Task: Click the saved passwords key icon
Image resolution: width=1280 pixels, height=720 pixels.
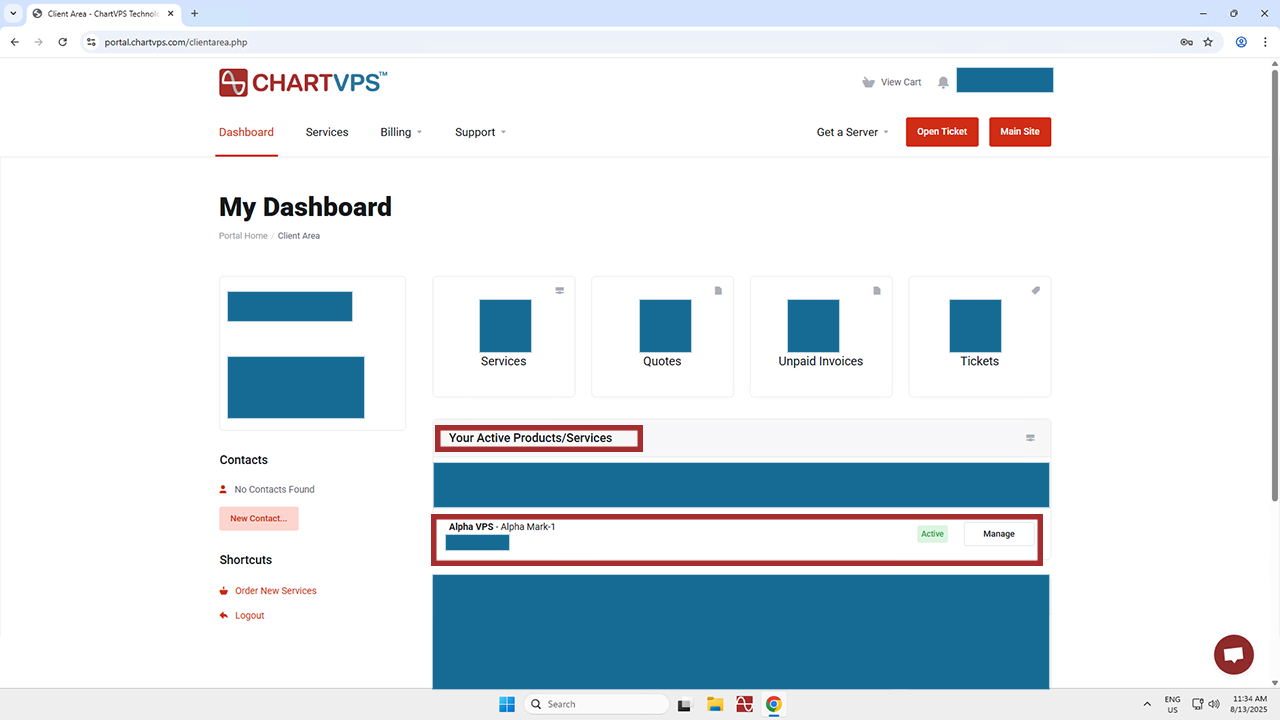Action: pos(1186,42)
